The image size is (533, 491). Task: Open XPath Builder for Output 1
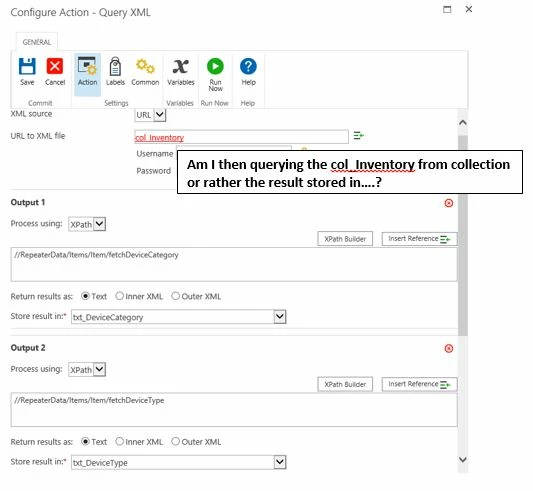[x=345, y=239]
